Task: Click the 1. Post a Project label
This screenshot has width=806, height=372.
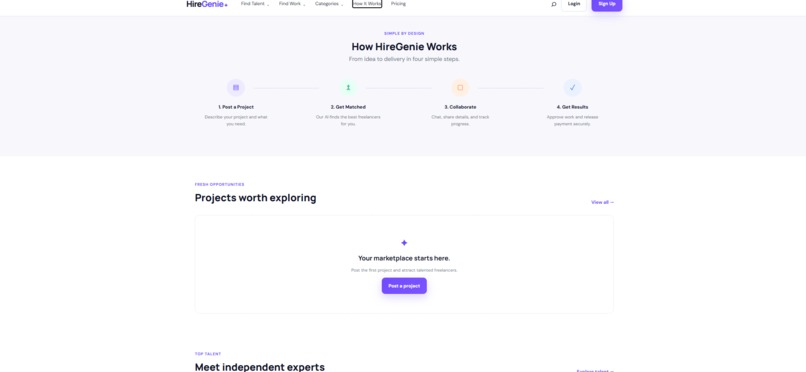Action: point(236,107)
